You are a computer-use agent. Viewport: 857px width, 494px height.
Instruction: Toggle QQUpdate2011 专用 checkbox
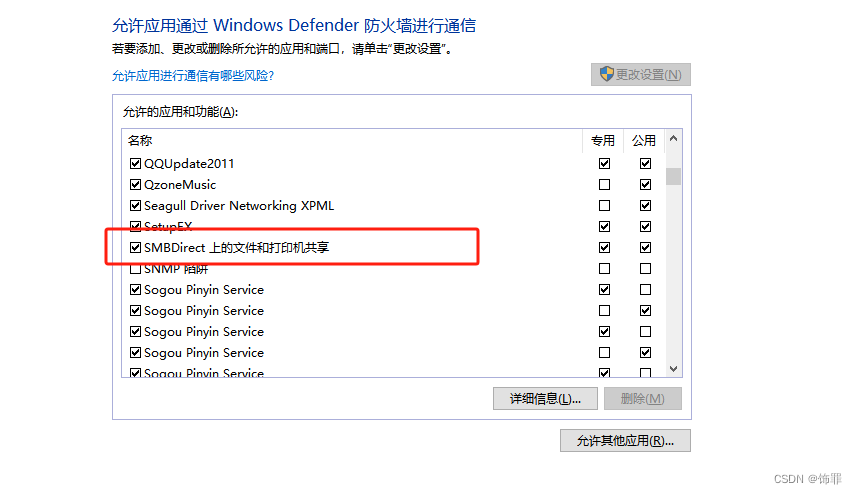[604, 163]
